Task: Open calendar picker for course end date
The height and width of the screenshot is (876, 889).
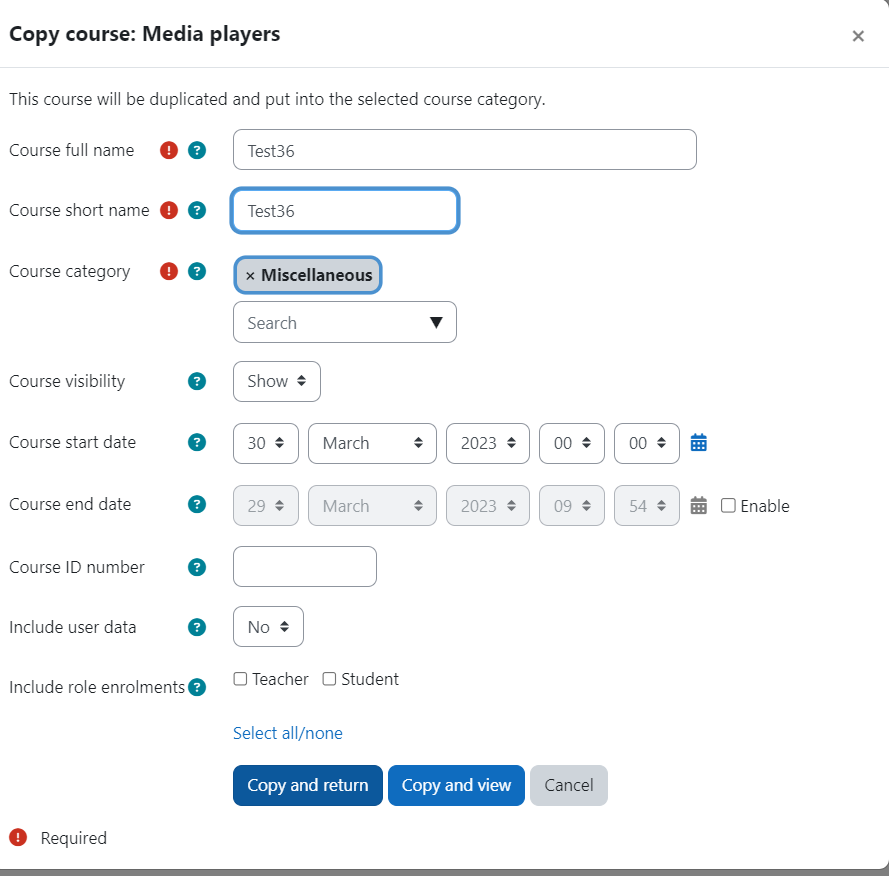Action: click(x=698, y=505)
